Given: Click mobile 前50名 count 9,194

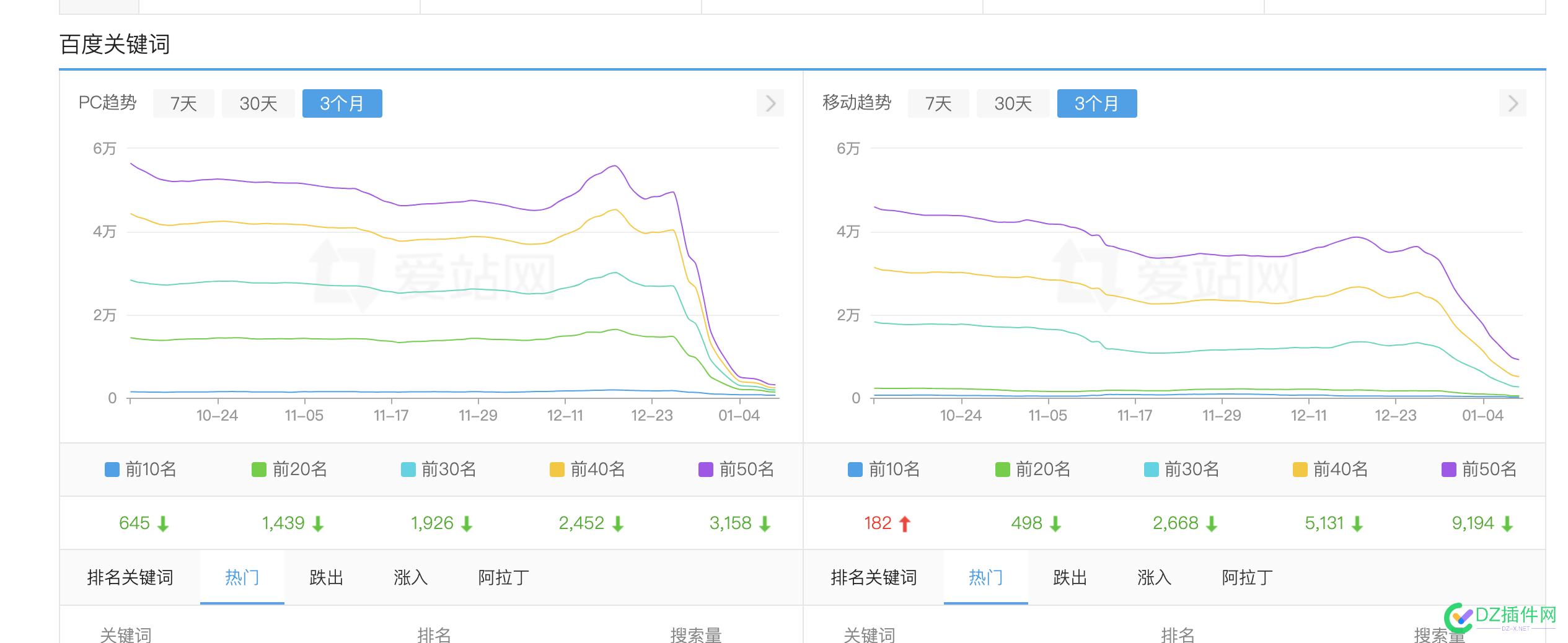Looking at the screenshot, I should (1473, 523).
